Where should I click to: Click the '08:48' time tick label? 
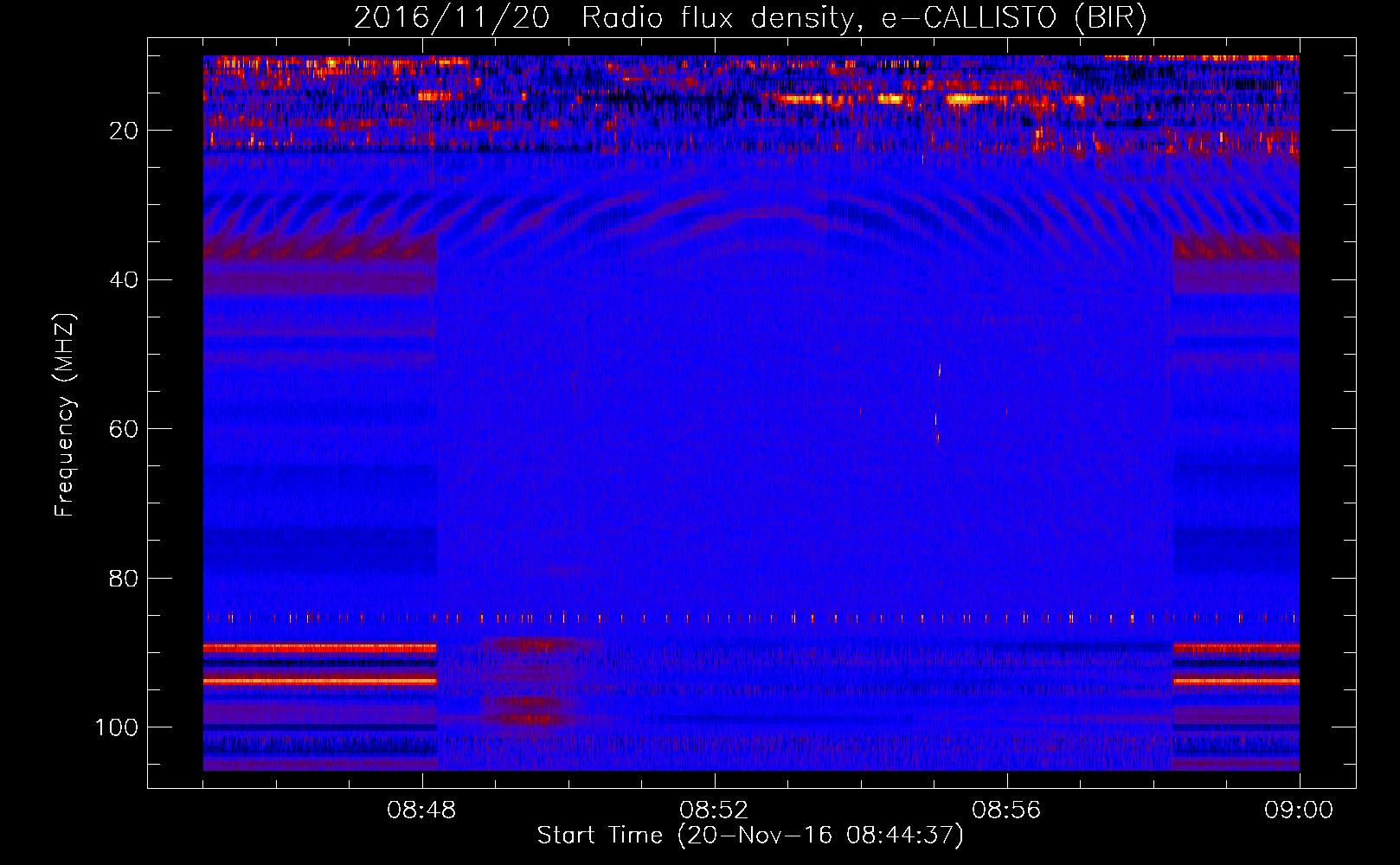421,811
